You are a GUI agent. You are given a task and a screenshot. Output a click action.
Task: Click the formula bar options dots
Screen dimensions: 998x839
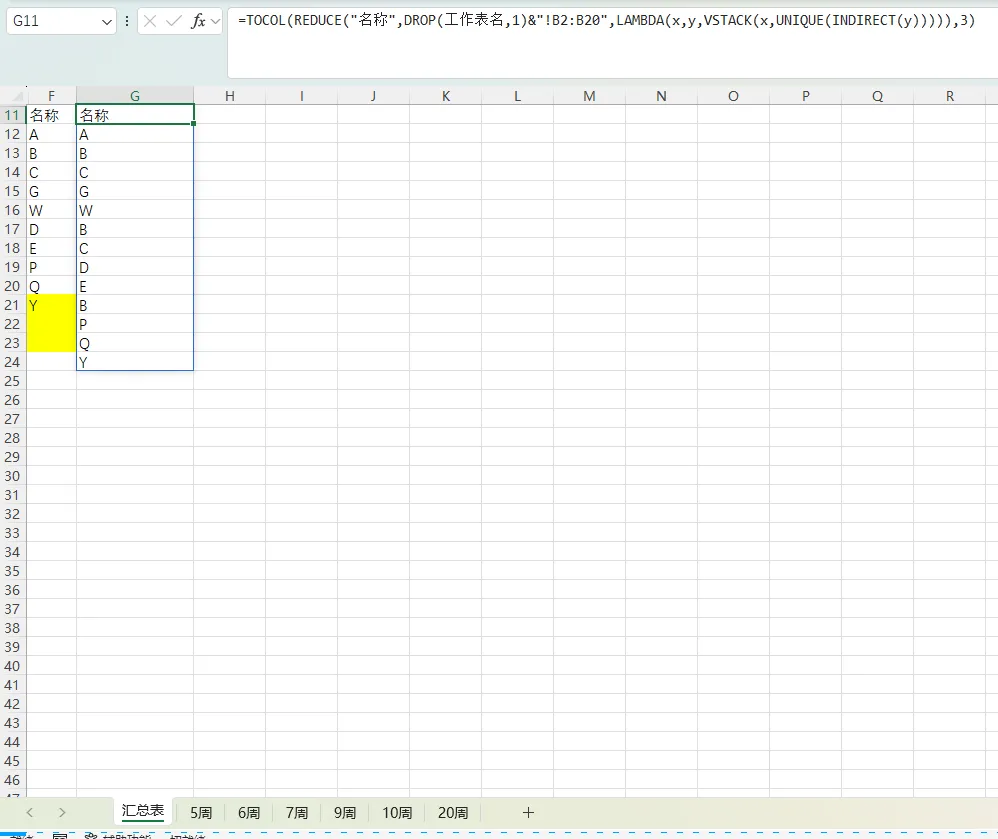[127, 21]
